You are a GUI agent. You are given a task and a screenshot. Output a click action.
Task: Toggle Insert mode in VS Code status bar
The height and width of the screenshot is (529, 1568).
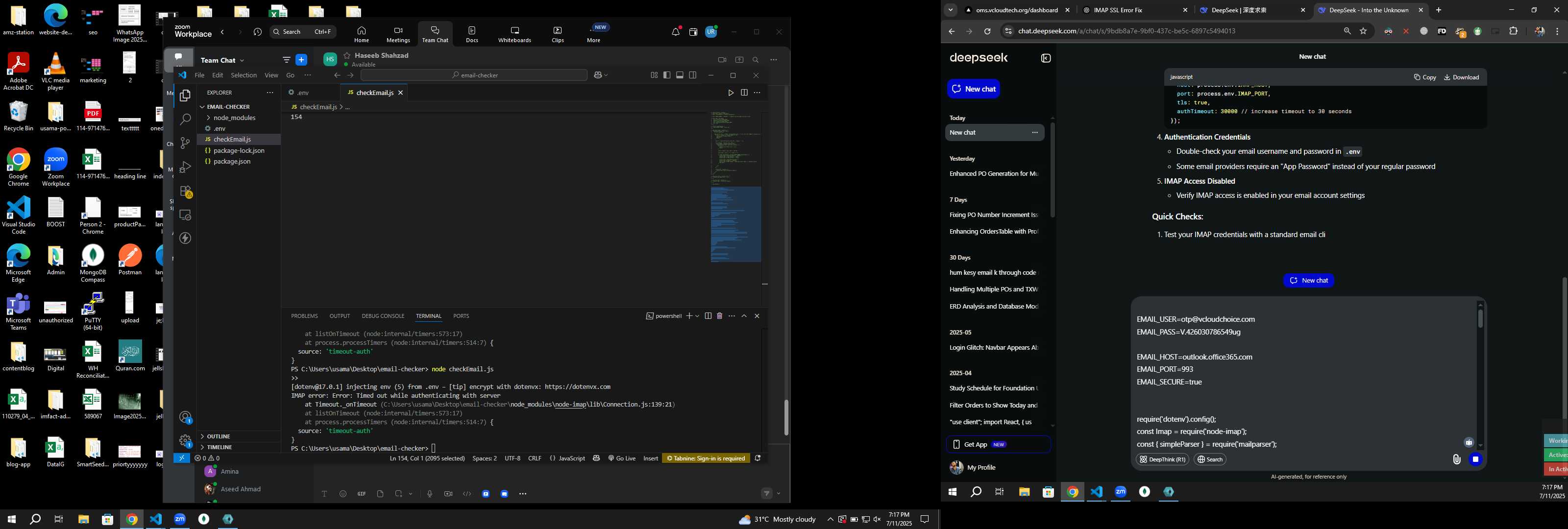click(651, 458)
